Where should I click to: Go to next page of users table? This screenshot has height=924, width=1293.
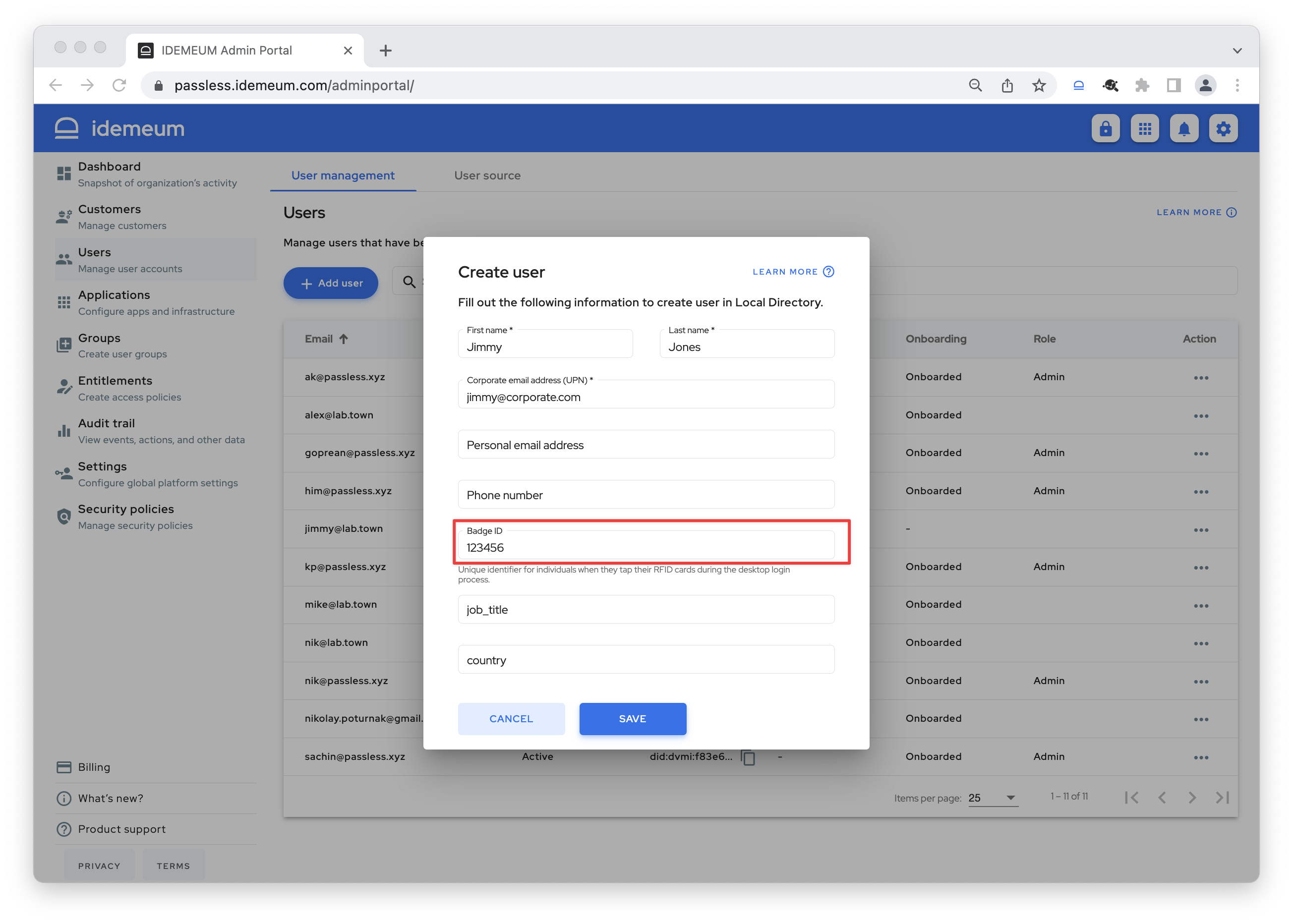click(1192, 797)
